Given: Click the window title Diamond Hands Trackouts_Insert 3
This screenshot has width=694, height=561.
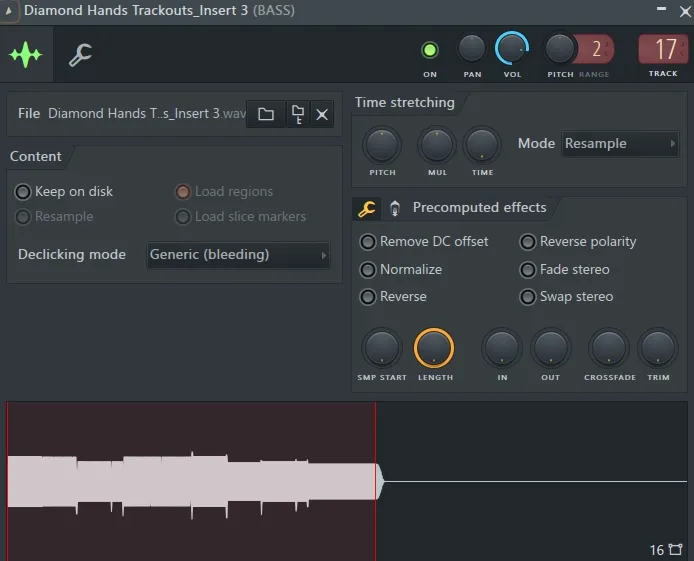Looking at the screenshot, I should 136,10.
